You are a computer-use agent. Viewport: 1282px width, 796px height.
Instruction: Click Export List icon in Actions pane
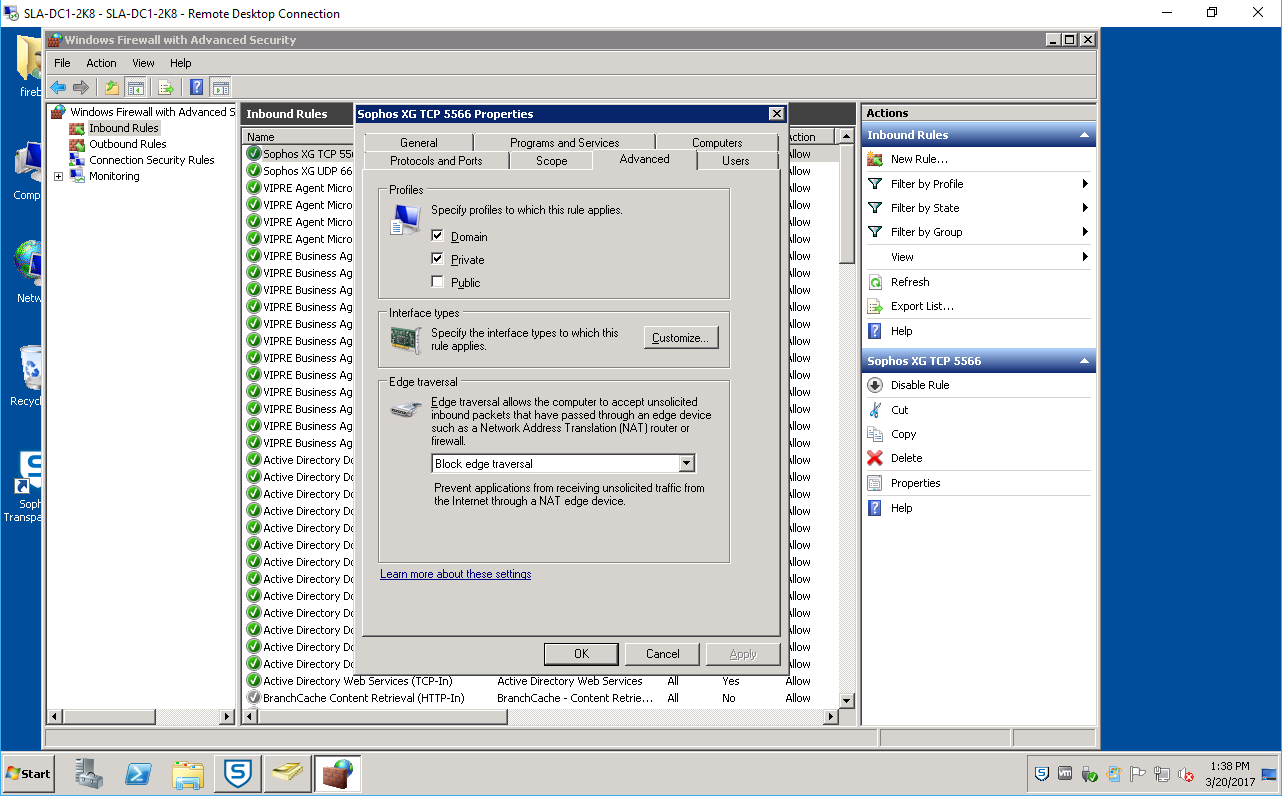click(875, 306)
